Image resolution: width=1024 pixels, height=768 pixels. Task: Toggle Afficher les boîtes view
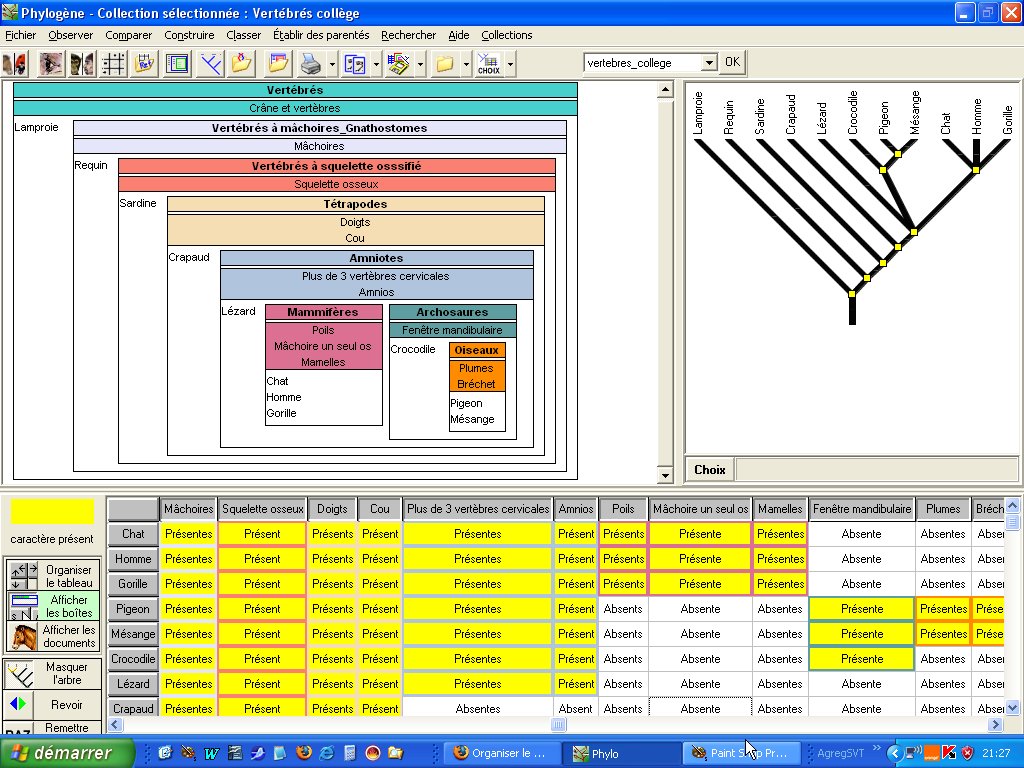point(54,606)
